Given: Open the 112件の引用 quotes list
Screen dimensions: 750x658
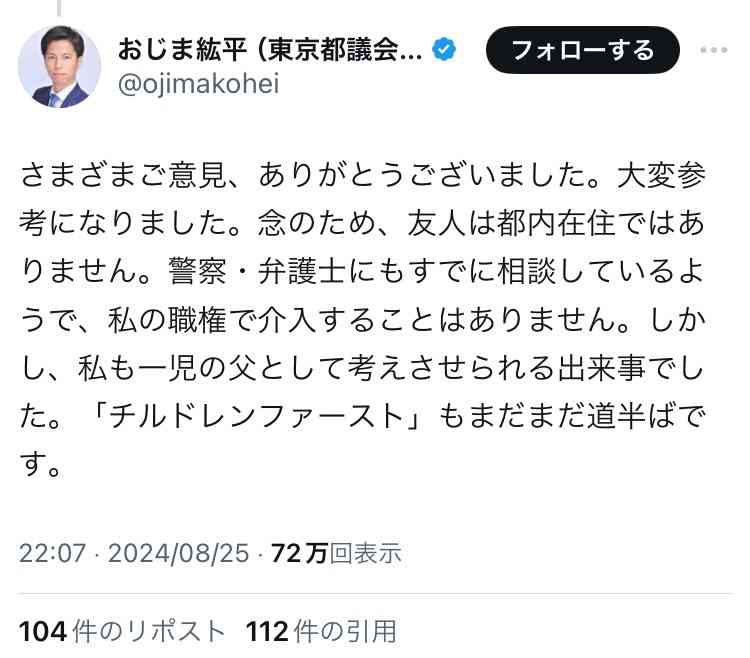Looking at the screenshot, I should tap(321, 631).
